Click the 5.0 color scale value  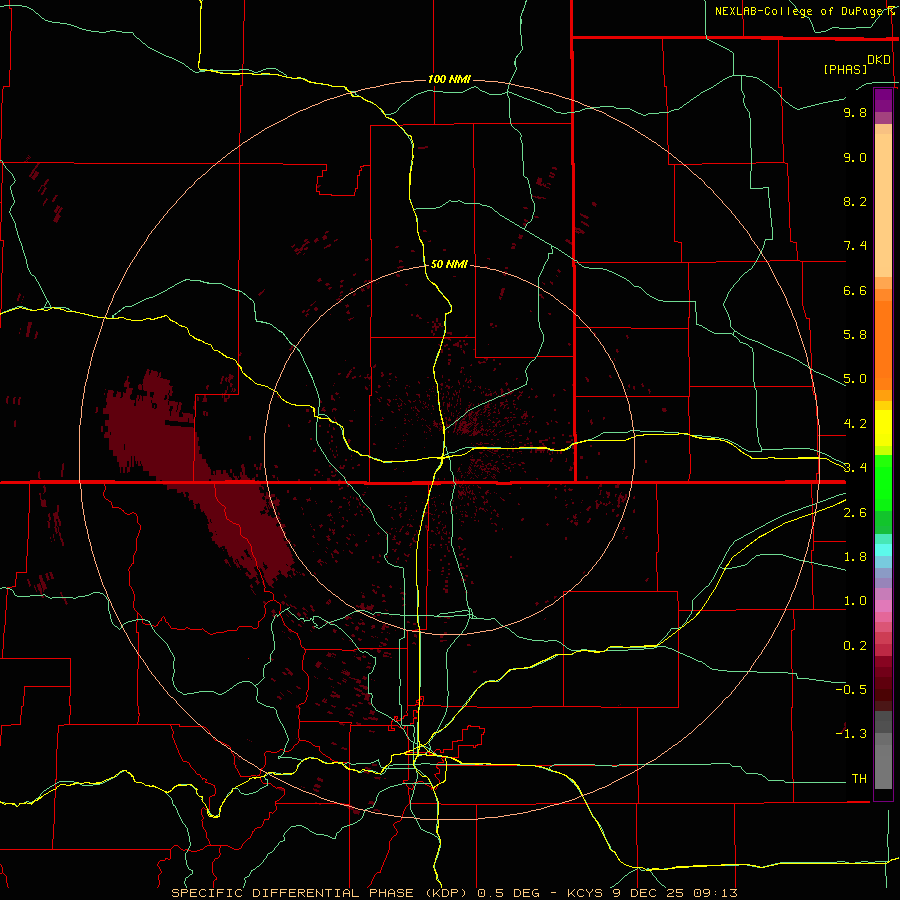[855, 379]
